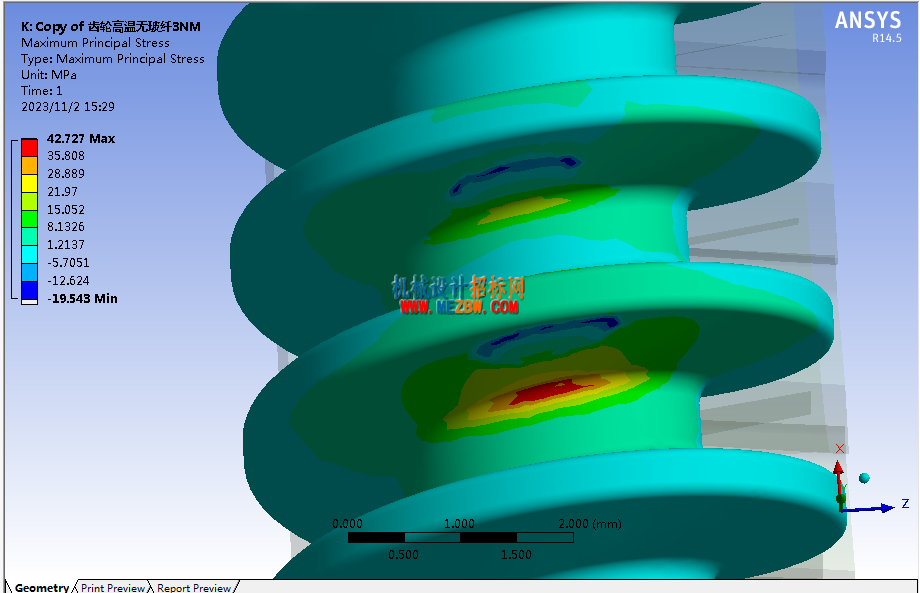The height and width of the screenshot is (593, 920).
Task: Click the 'Type: Maximum Principal Stress' line
Action: pos(113,59)
